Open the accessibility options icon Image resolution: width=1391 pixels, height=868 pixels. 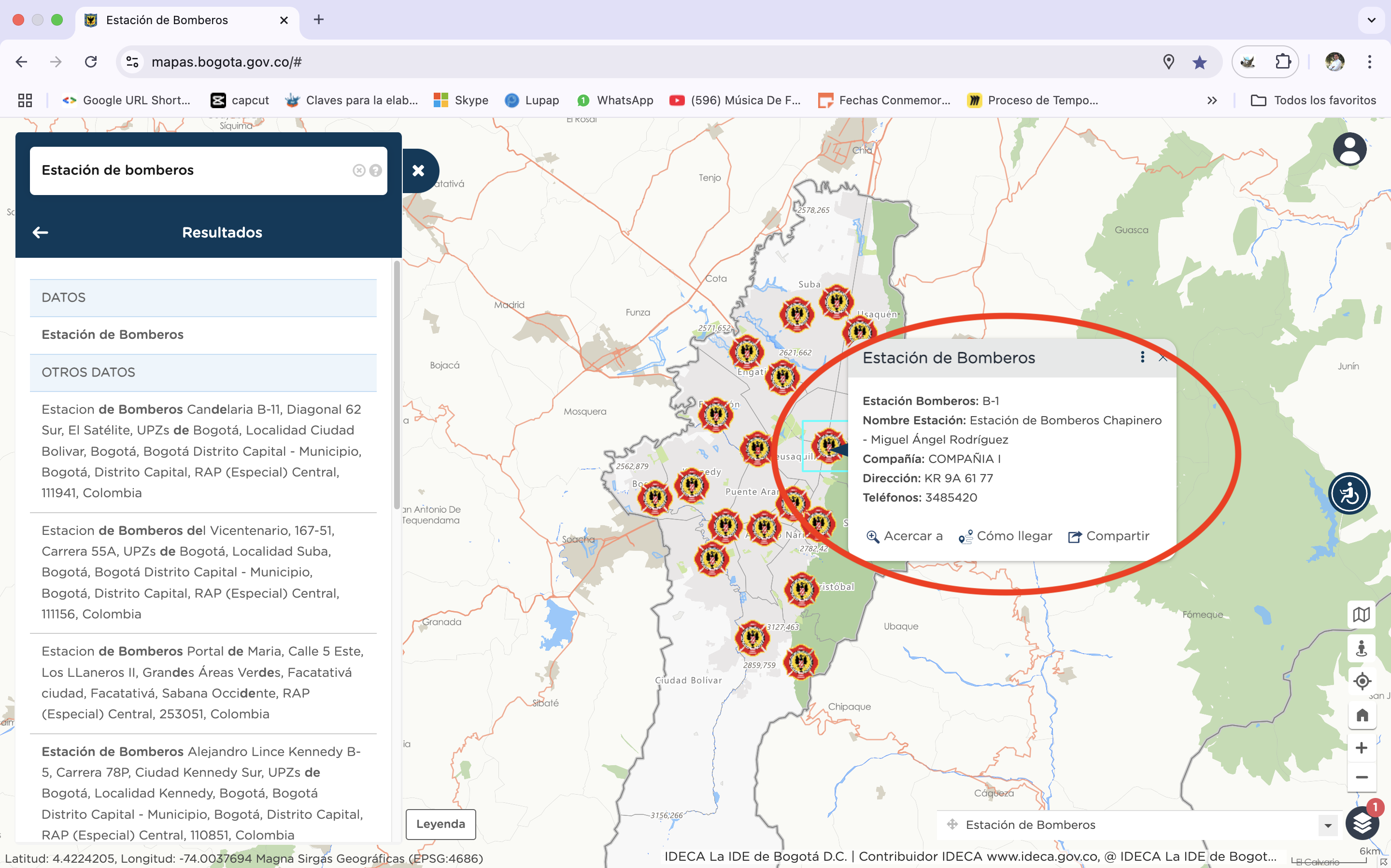pos(1349,493)
